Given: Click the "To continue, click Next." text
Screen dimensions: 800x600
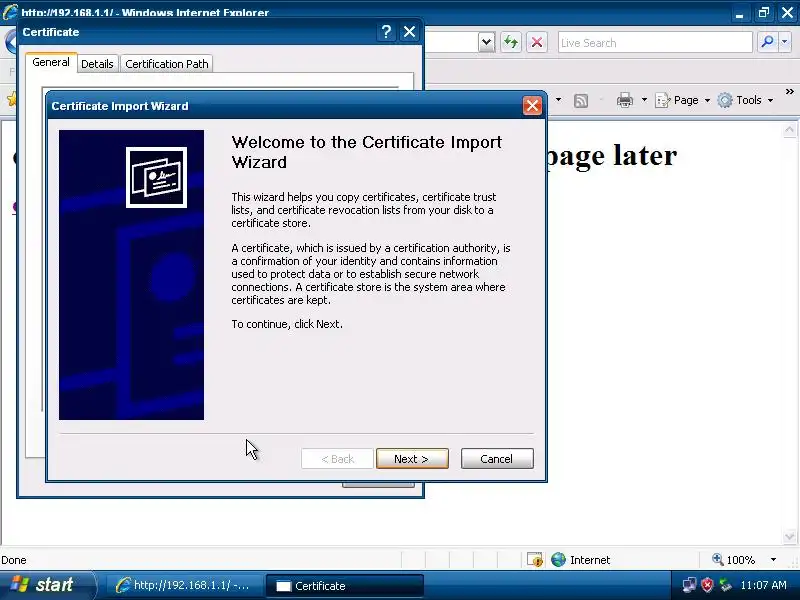Looking at the screenshot, I should [x=287, y=324].
